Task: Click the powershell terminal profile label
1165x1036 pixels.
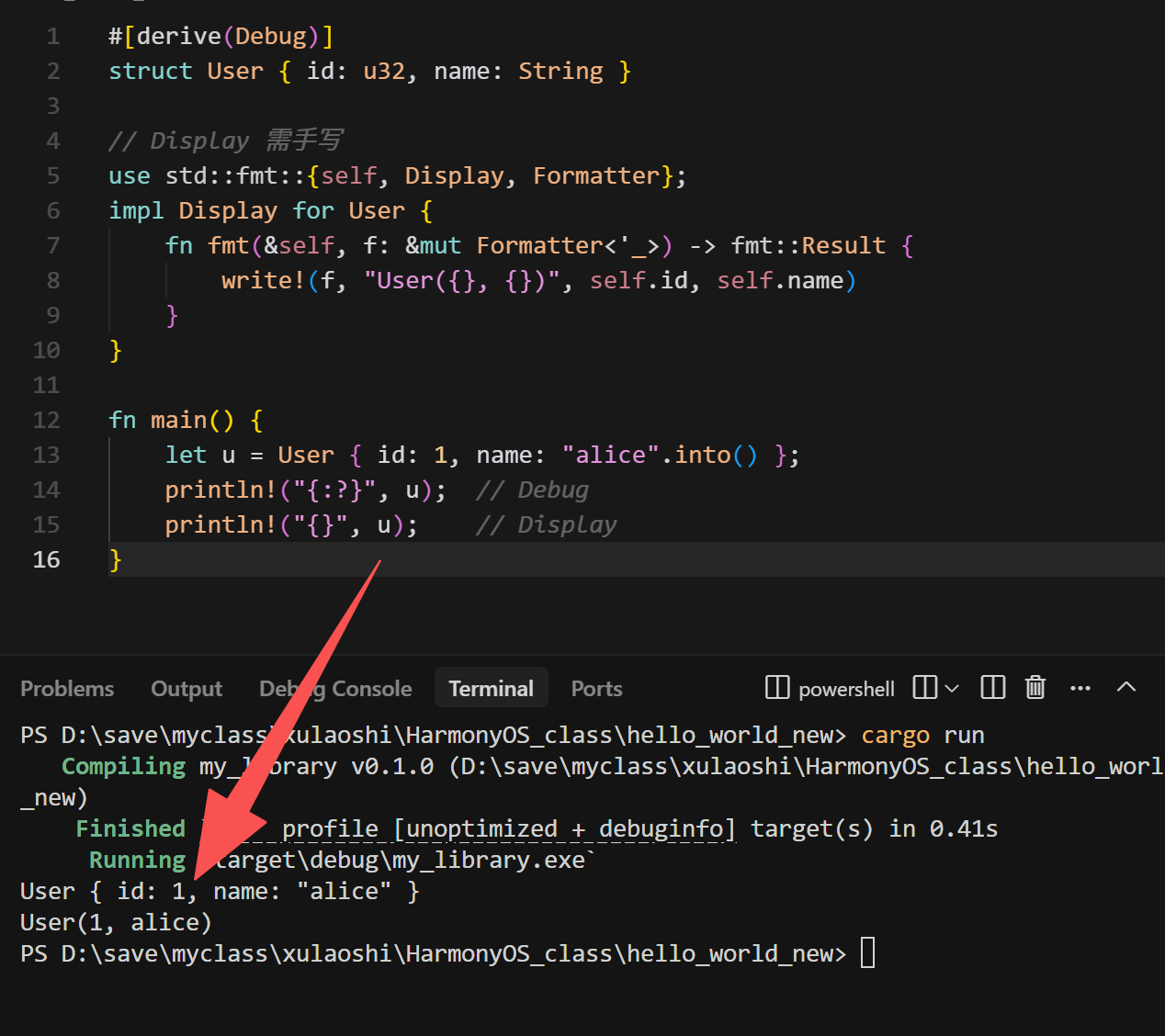Action: click(x=846, y=689)
